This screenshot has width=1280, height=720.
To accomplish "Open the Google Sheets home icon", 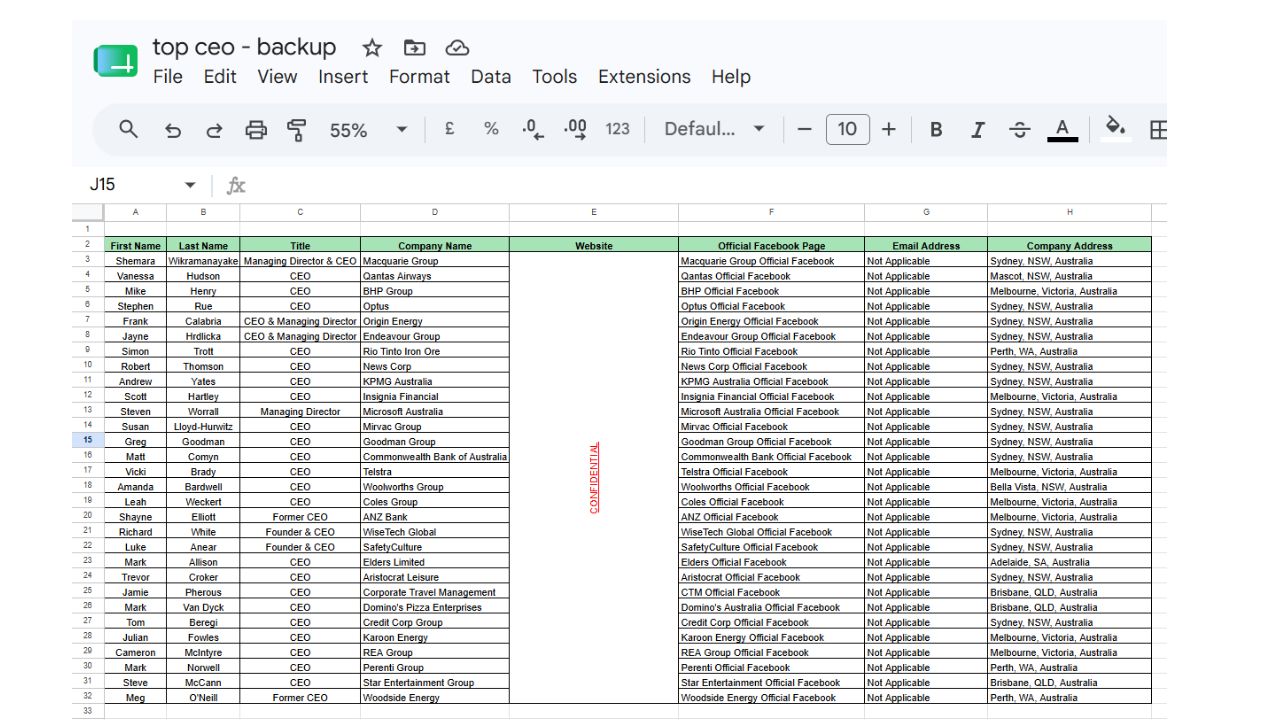I will pos(116,61).
